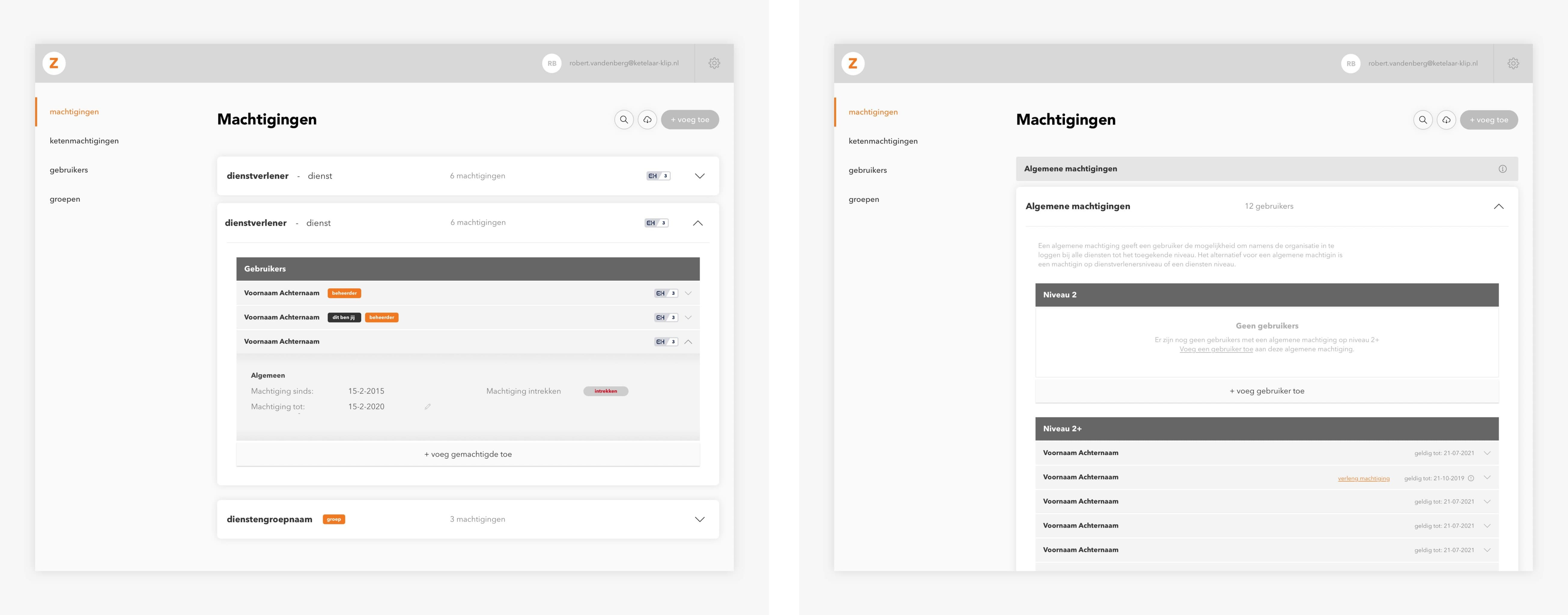The width and height of the screenshot is (1568, 615).
Task: Open gebruikers in right window sidebar
Action: (868, 170)
